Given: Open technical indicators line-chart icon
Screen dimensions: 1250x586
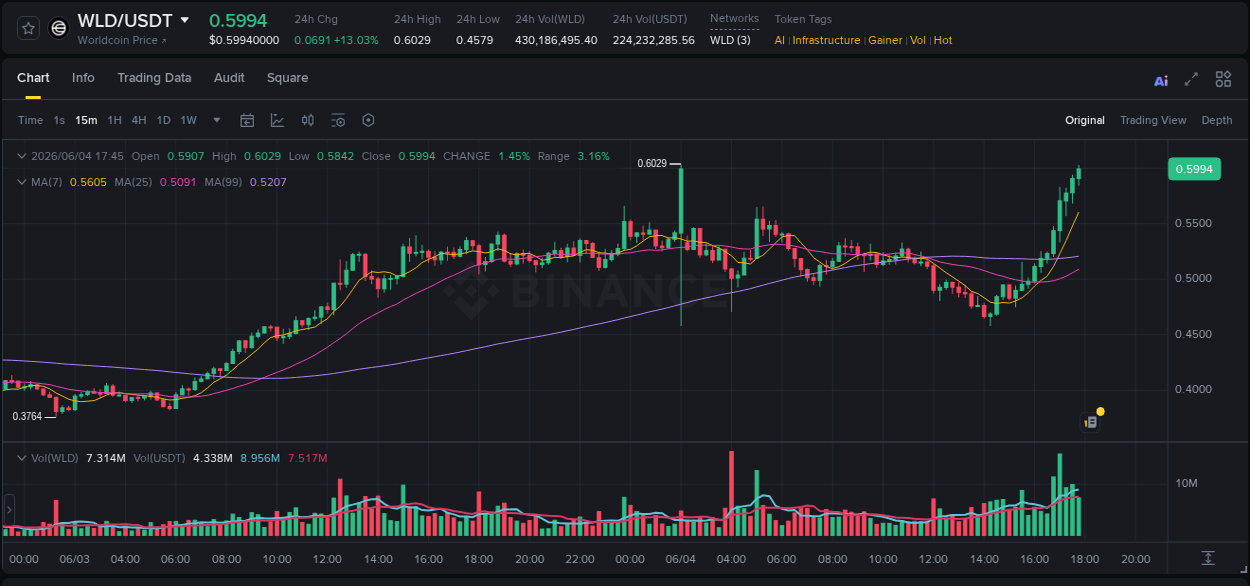Looking at the screenshot, I should pyautogui.click(x=277, y=120).
